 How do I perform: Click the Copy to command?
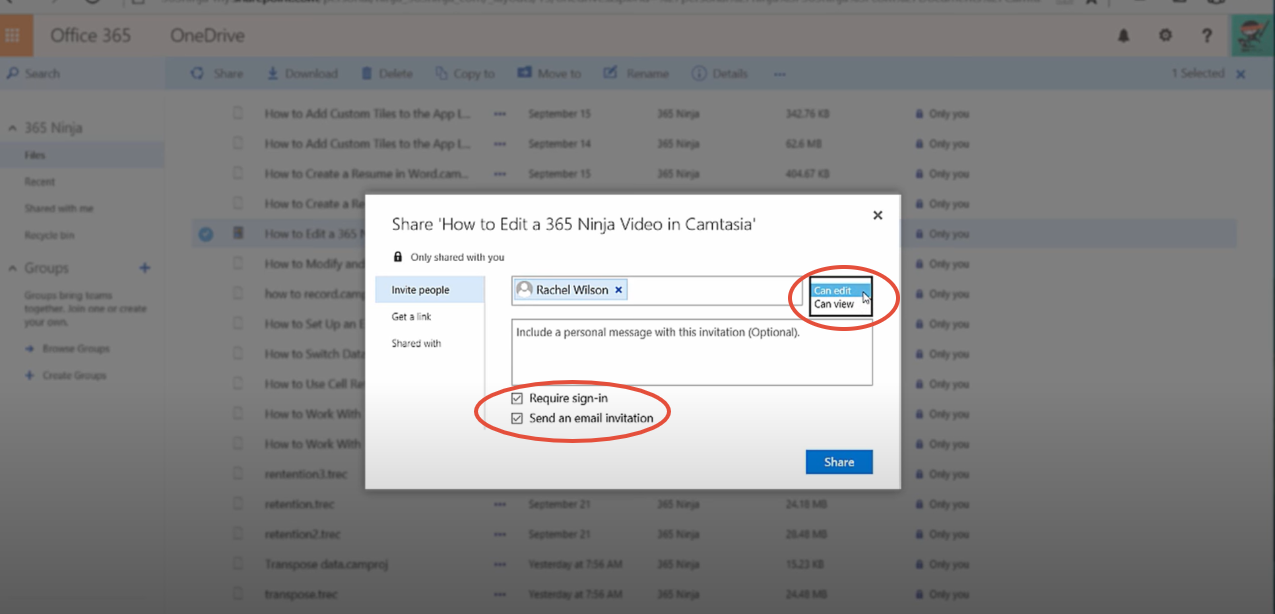465,74
